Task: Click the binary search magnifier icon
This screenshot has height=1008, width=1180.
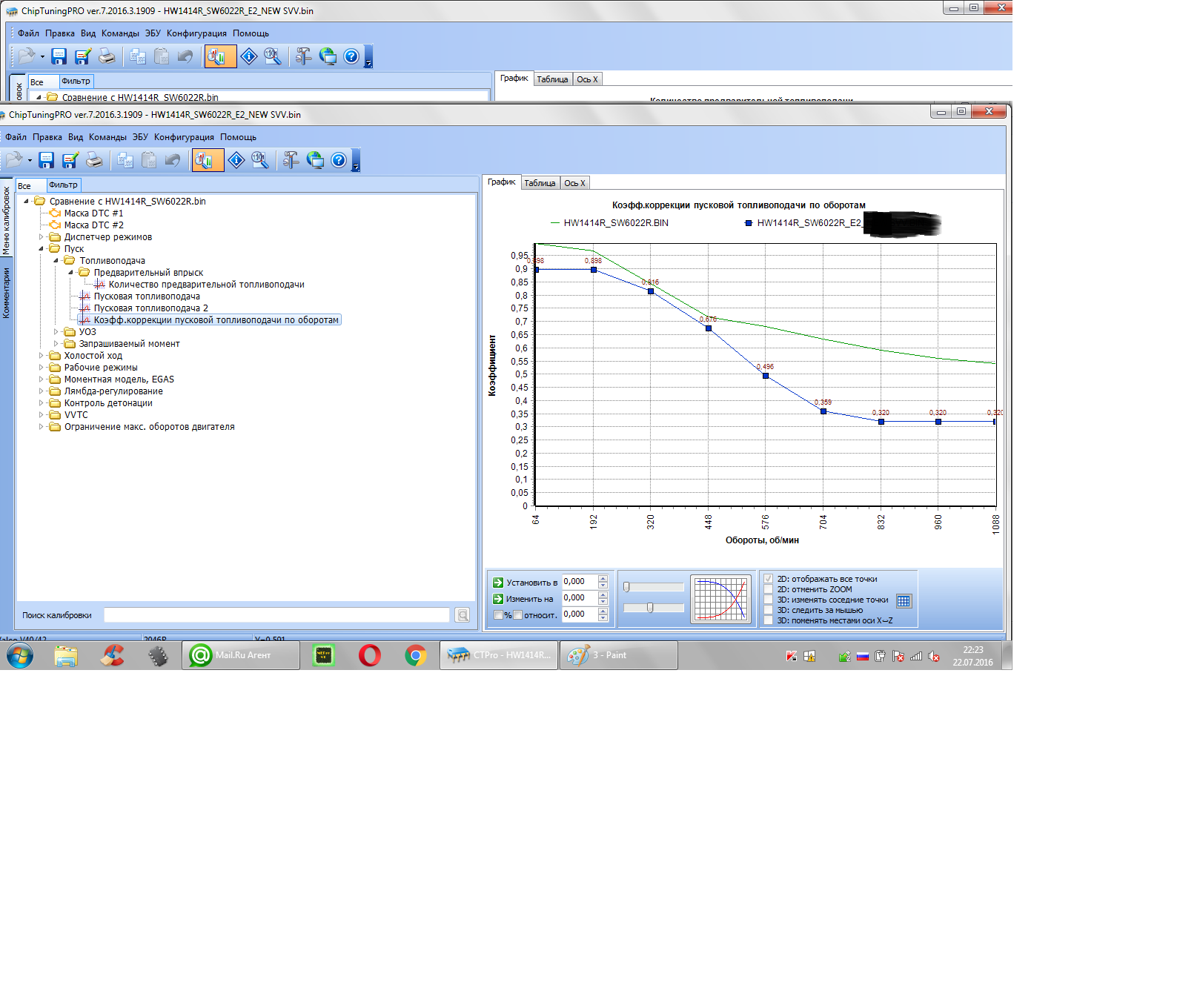Action: [x=260, y=160]
